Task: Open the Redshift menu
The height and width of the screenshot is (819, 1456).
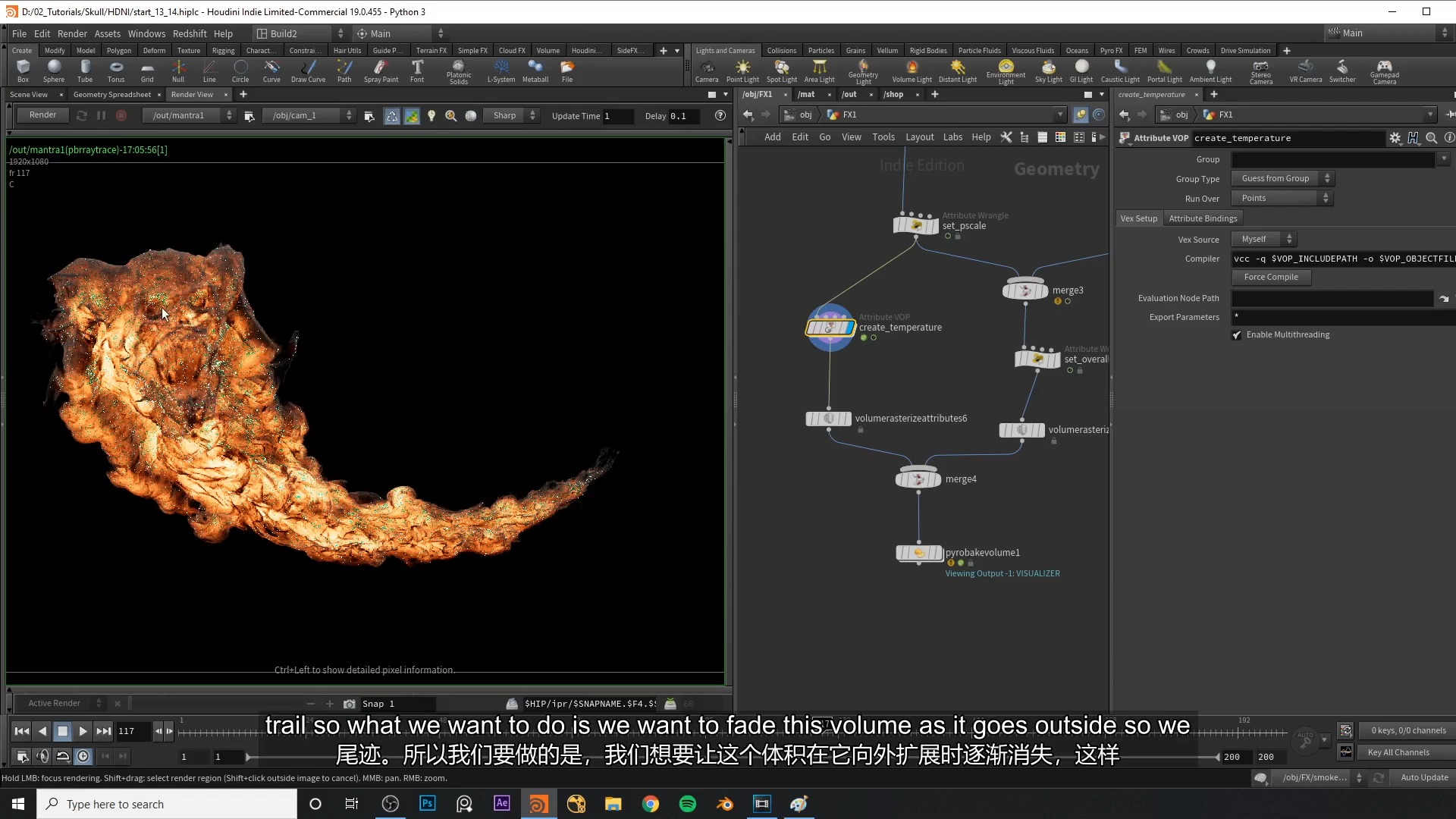Action: click(190, 33)
